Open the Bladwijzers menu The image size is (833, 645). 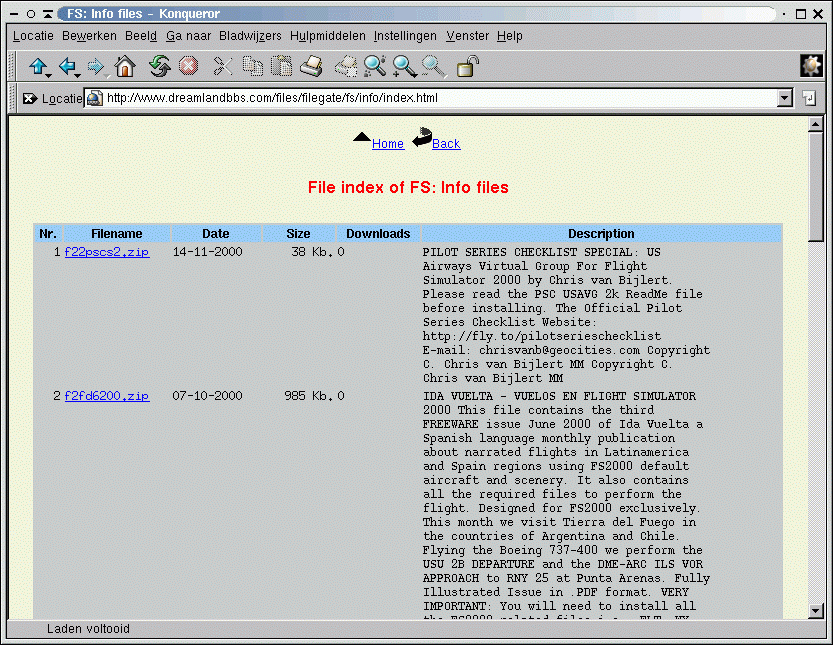[250, 36]
